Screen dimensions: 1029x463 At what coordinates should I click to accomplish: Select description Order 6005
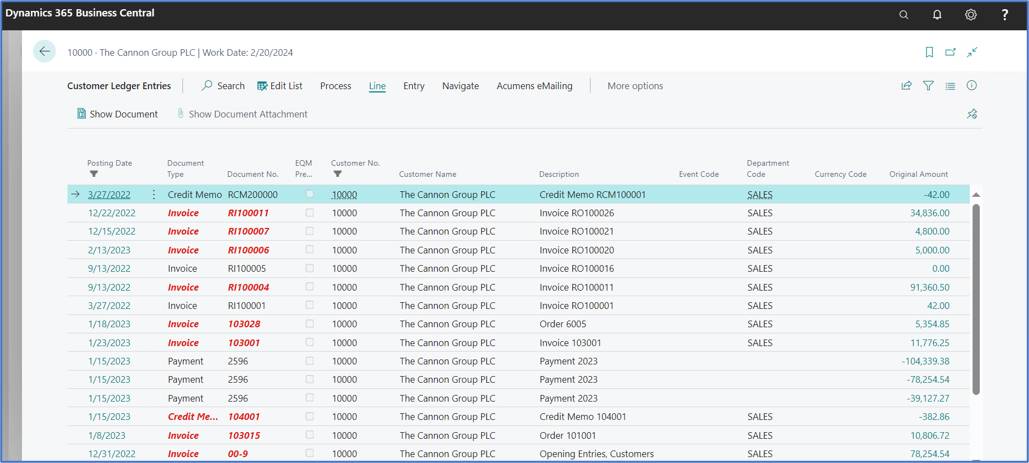[x=562, y=324]
